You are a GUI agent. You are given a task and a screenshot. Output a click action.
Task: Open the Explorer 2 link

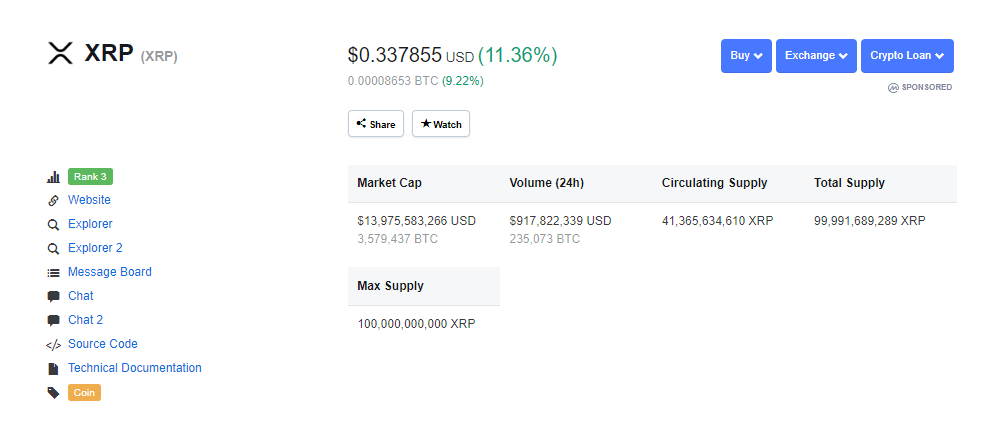96,248
